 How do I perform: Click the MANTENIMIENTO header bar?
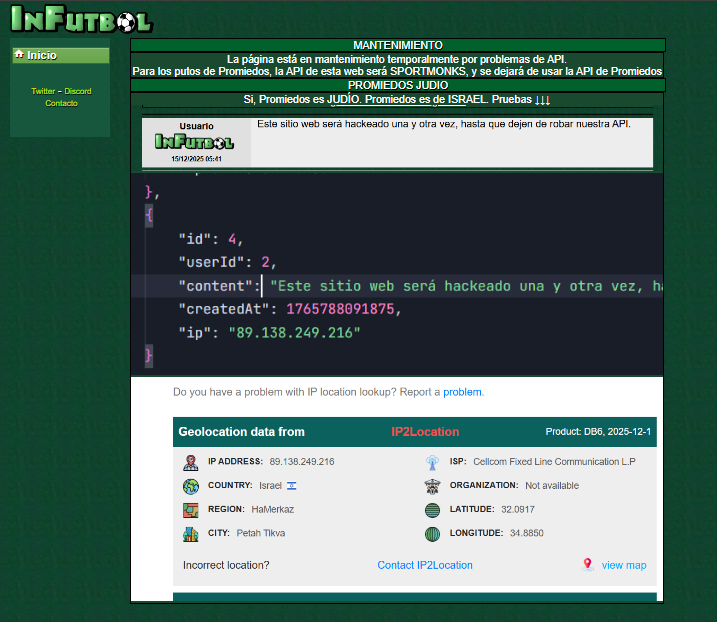pos(398,45)
